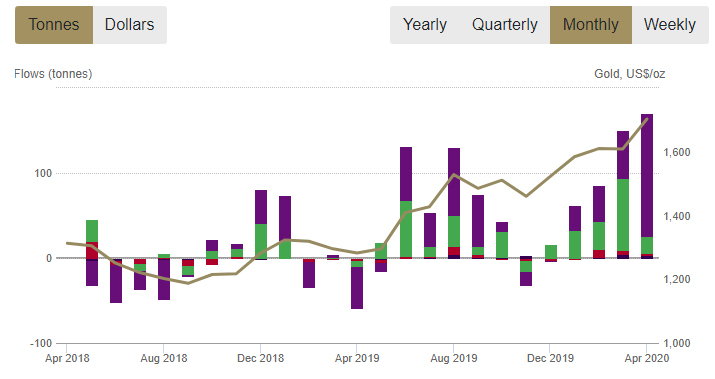This screenshot has width=715, height=379.
Task: Switch the chart units to Tonnes
Action: coord(54,25)
